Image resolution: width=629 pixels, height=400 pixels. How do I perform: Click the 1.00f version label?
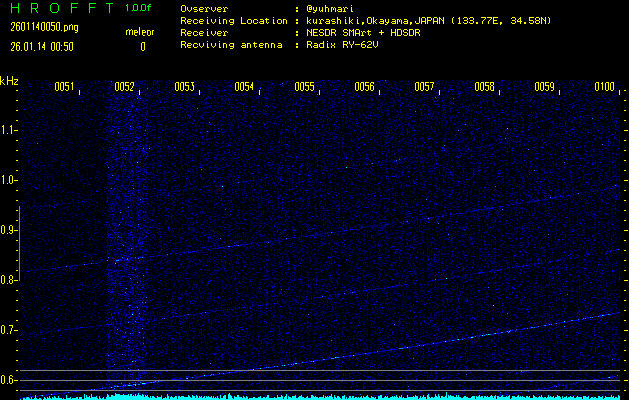pyautogui.click(x=140, y=8)
